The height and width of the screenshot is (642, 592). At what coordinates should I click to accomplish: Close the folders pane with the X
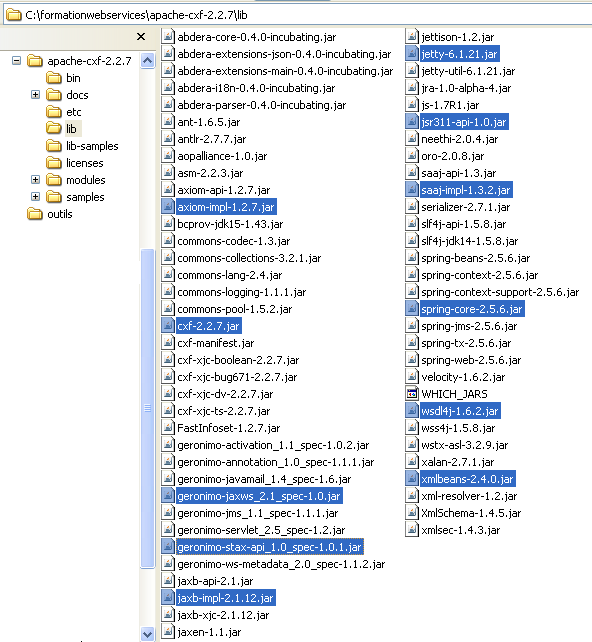(141, 36)
